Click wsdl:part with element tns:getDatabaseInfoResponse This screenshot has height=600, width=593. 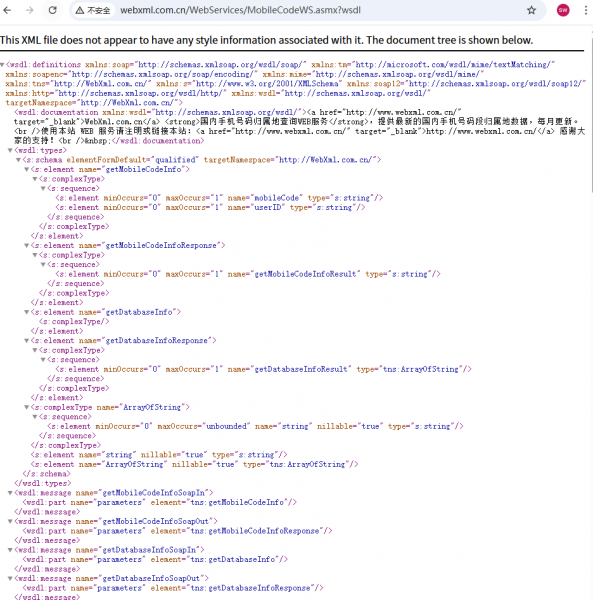coord(173,588)
